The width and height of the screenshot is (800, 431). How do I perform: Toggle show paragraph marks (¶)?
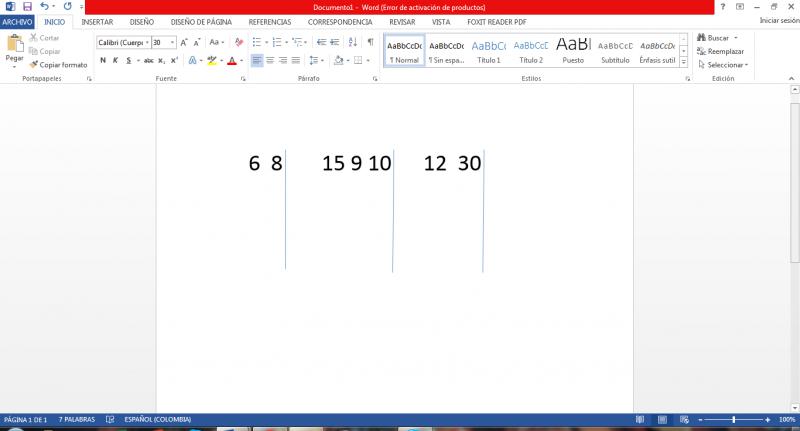click(370, 42)
